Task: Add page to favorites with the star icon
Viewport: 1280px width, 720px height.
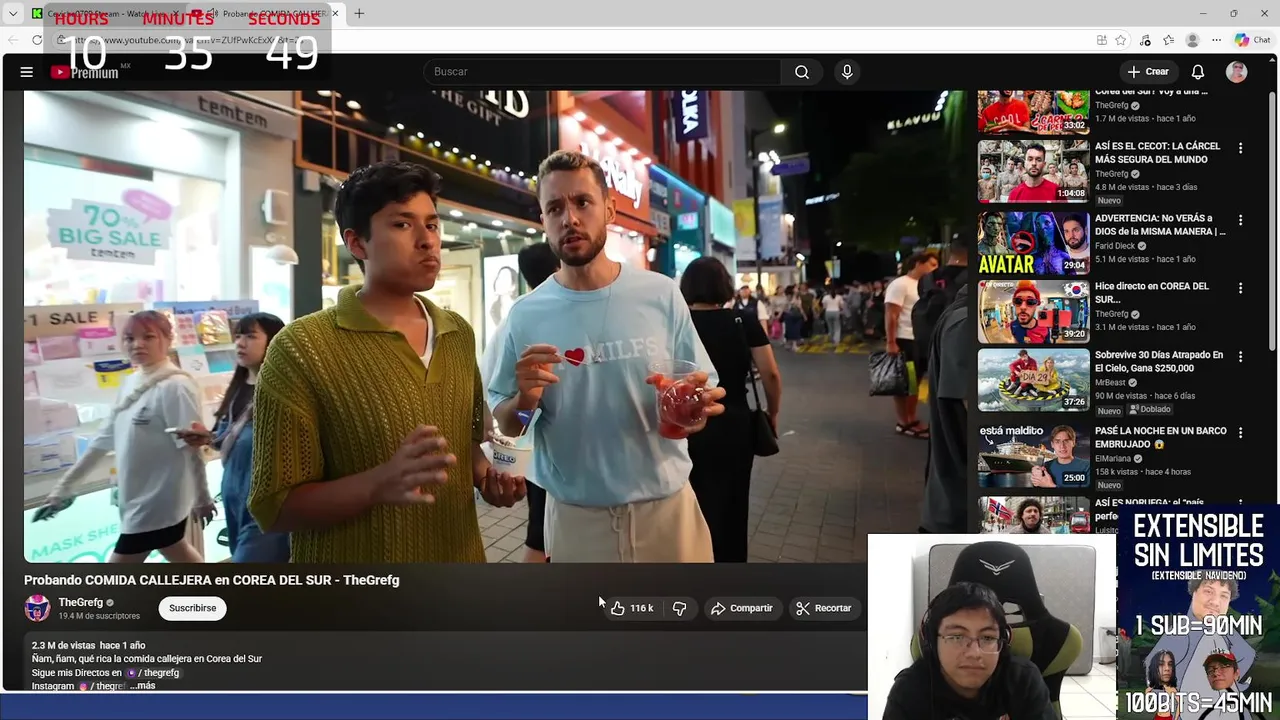Action: click(1121, 40)
